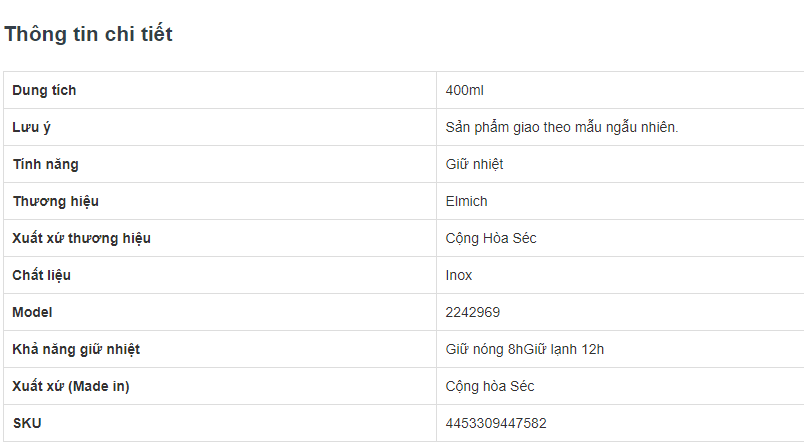Image resolution: width=804 pixels, height=444 pixels.
Task: Click the "Tính năng" label
Action: 45,165
